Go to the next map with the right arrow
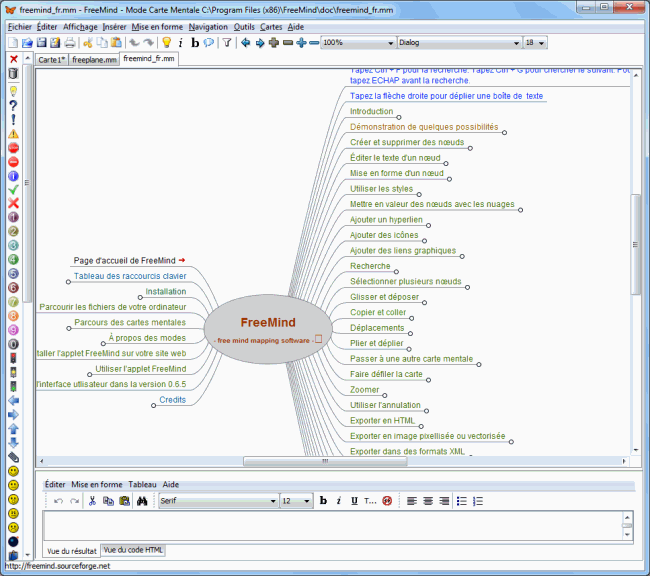The width and height of the screenshot is (650, 576). pyautogui.click(x=260, y=43)
